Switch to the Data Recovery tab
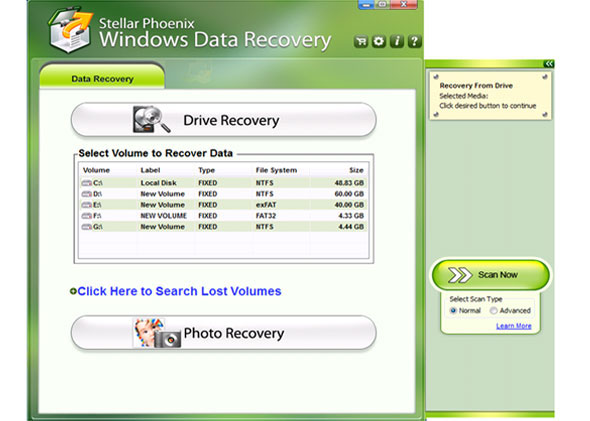 [x=102, y=77]
